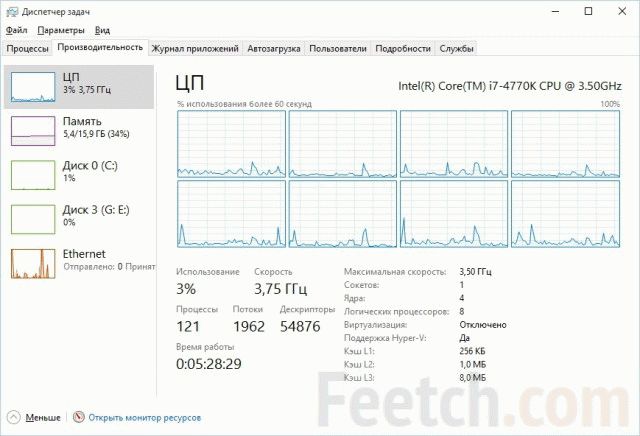Switch to the Службы tab
Viewport: 640px width, 436px height.
pyautogui.click(x=456, y=49)
